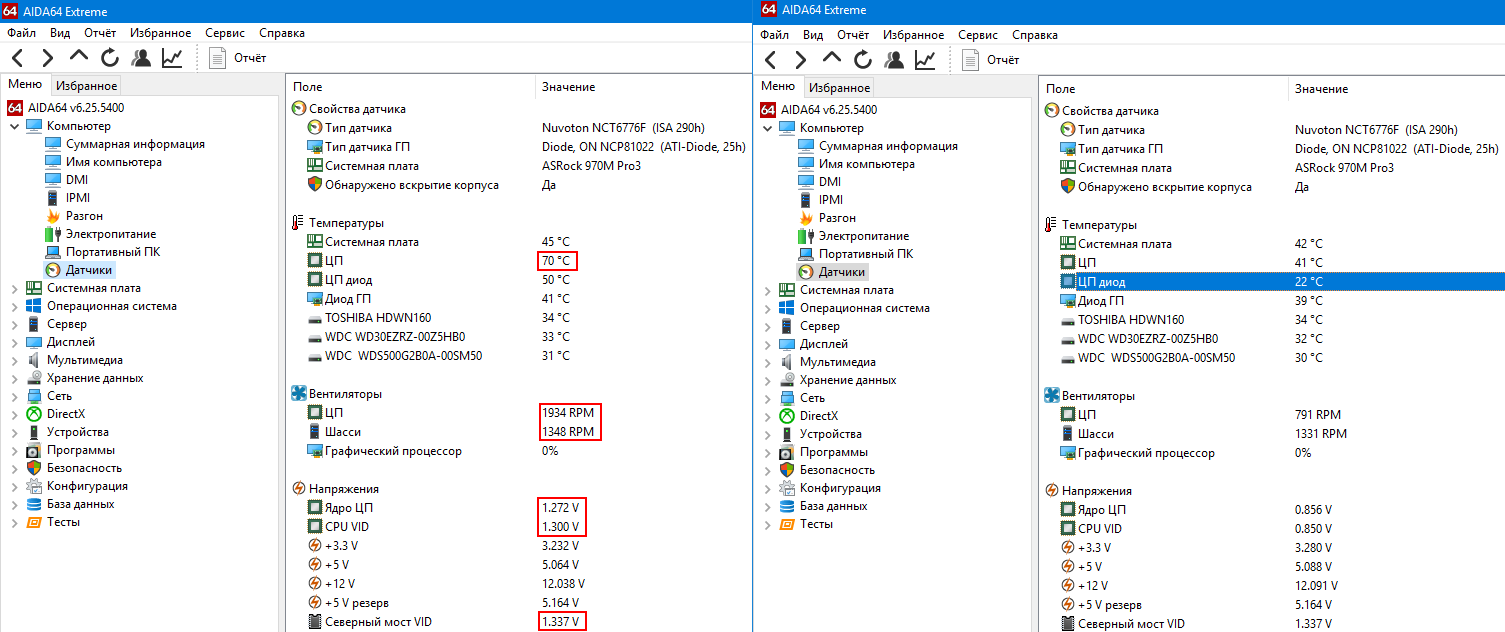
Task: Collapse Компьютер node in right window tree
Action: (x=767, y=128)
